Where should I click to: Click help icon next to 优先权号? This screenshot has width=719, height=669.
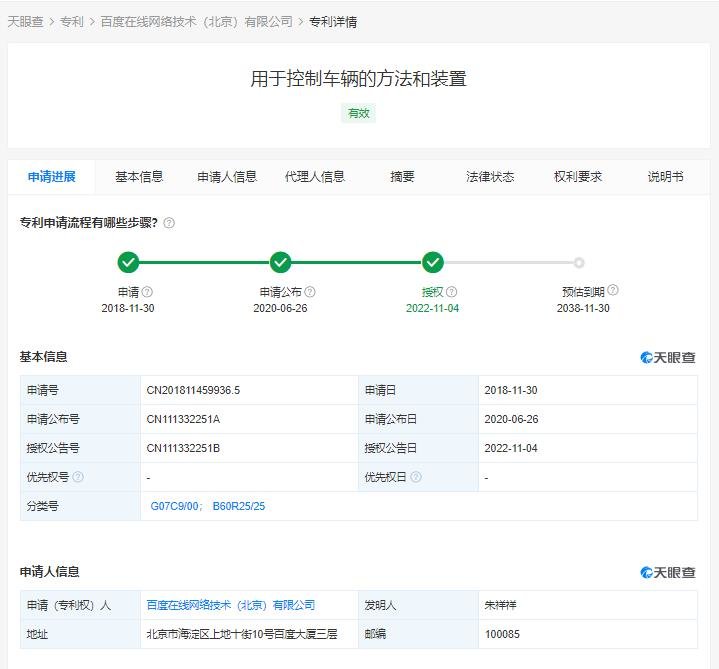click(78, 477)
